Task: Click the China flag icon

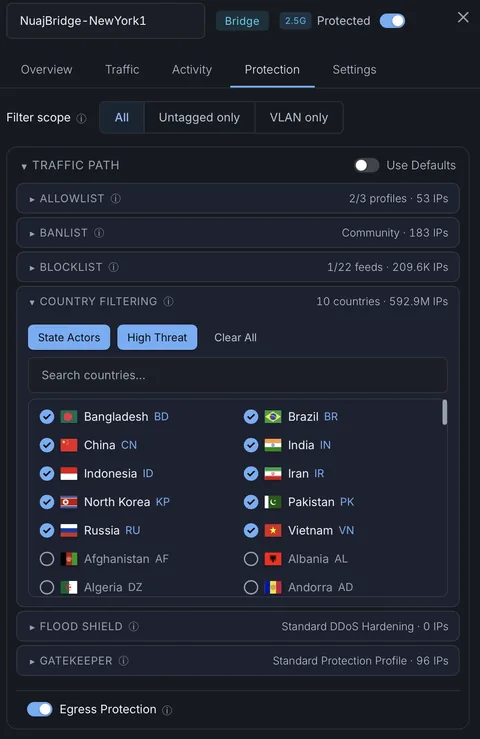Action: tap(69, 445)
